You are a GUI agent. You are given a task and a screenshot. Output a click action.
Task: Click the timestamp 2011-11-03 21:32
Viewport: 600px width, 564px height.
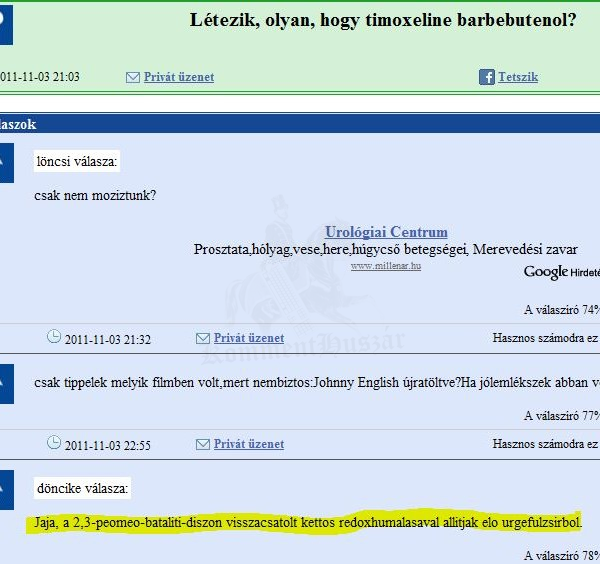coord(108,340)
